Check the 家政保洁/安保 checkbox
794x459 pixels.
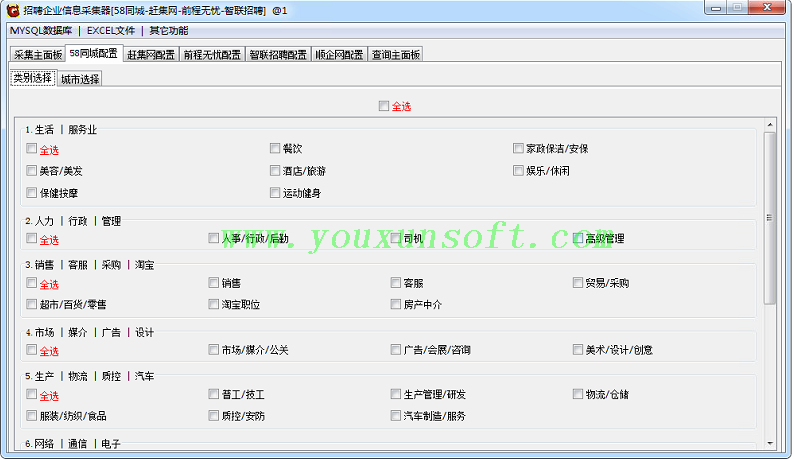518,148
